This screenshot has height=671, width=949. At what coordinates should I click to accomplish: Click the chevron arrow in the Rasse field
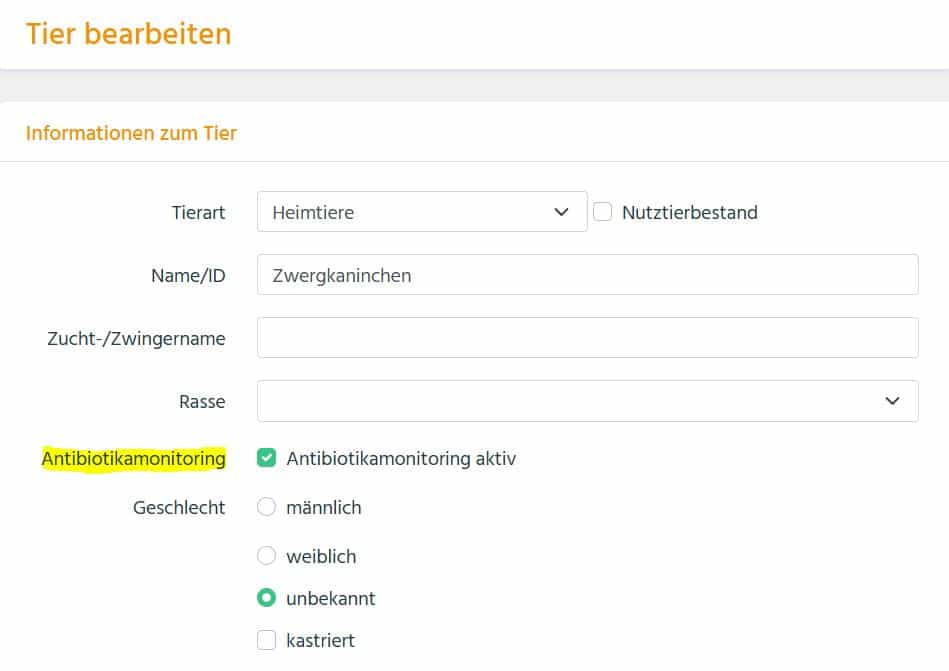pos(892,401)
